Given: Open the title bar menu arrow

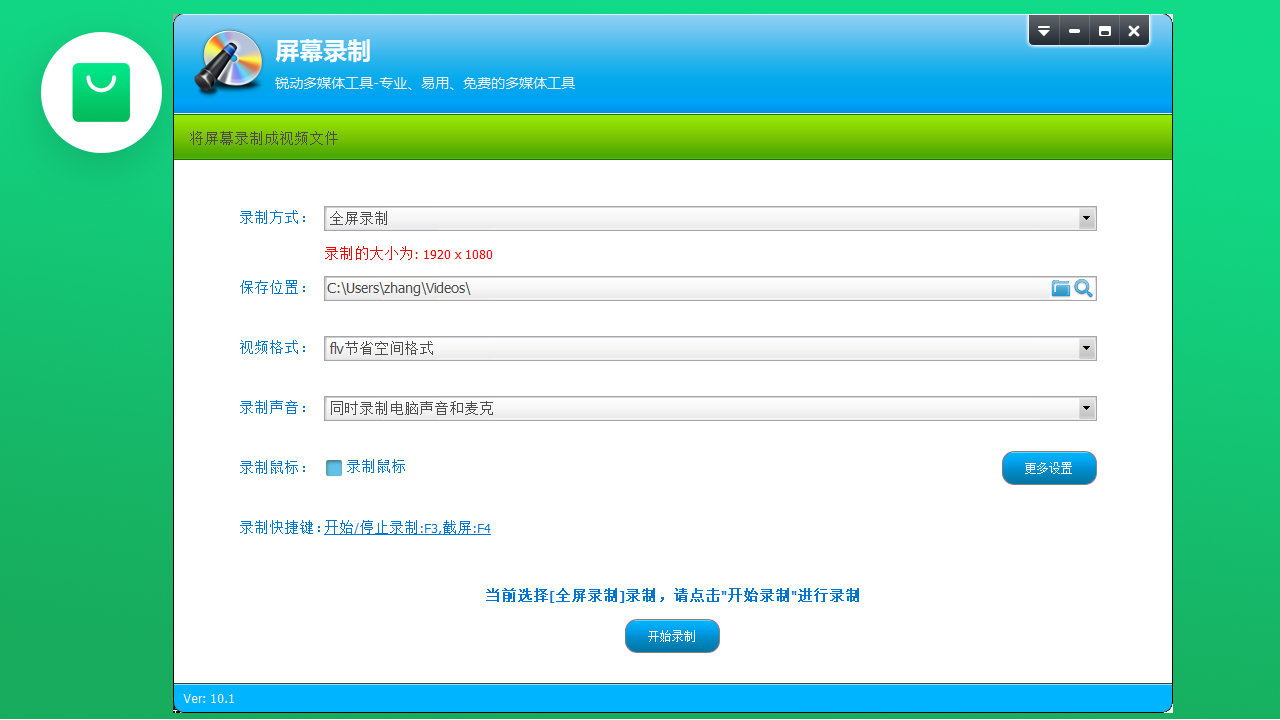Looking at the screenshot, I should 1044,31.
